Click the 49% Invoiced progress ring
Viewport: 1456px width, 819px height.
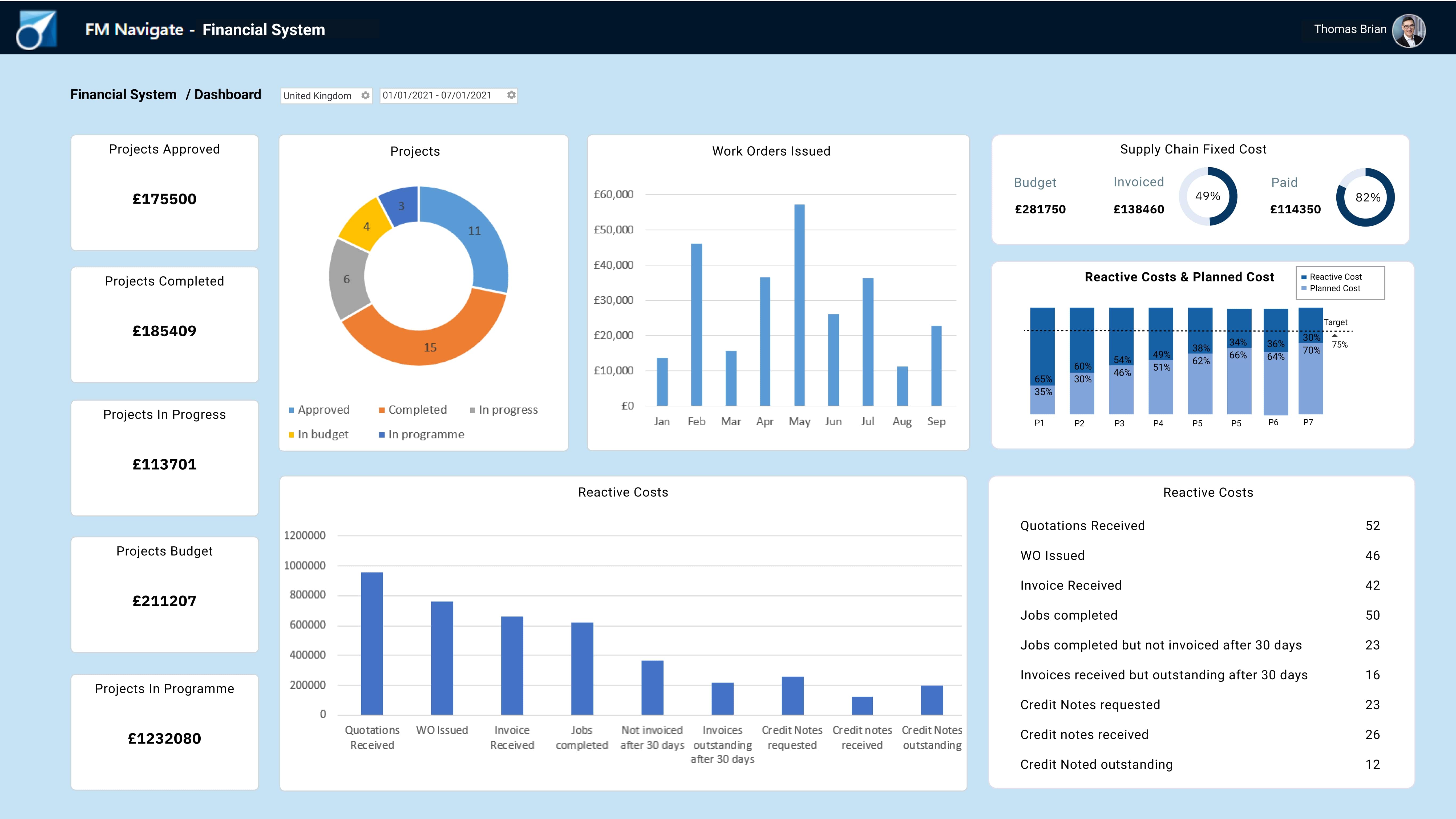tap(1208, 196)
